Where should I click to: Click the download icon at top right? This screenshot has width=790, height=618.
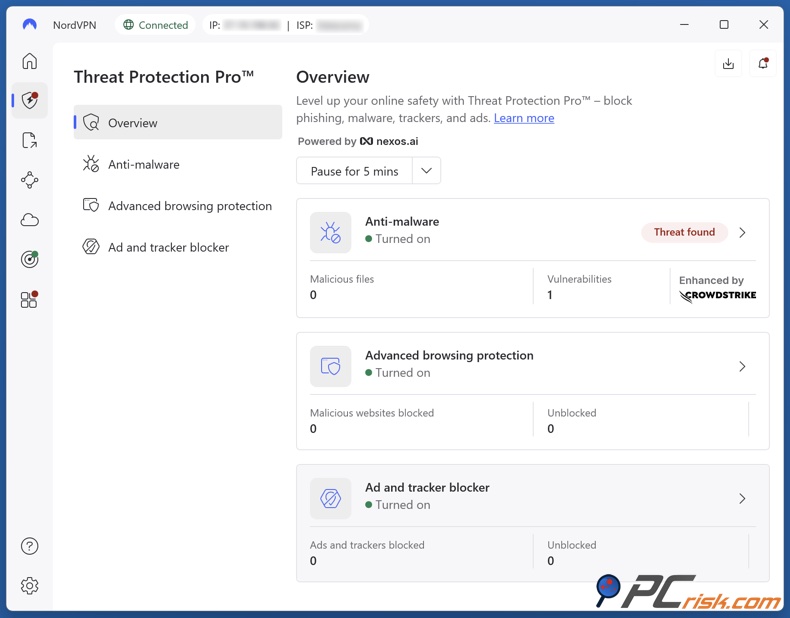[x=728, y=64]
